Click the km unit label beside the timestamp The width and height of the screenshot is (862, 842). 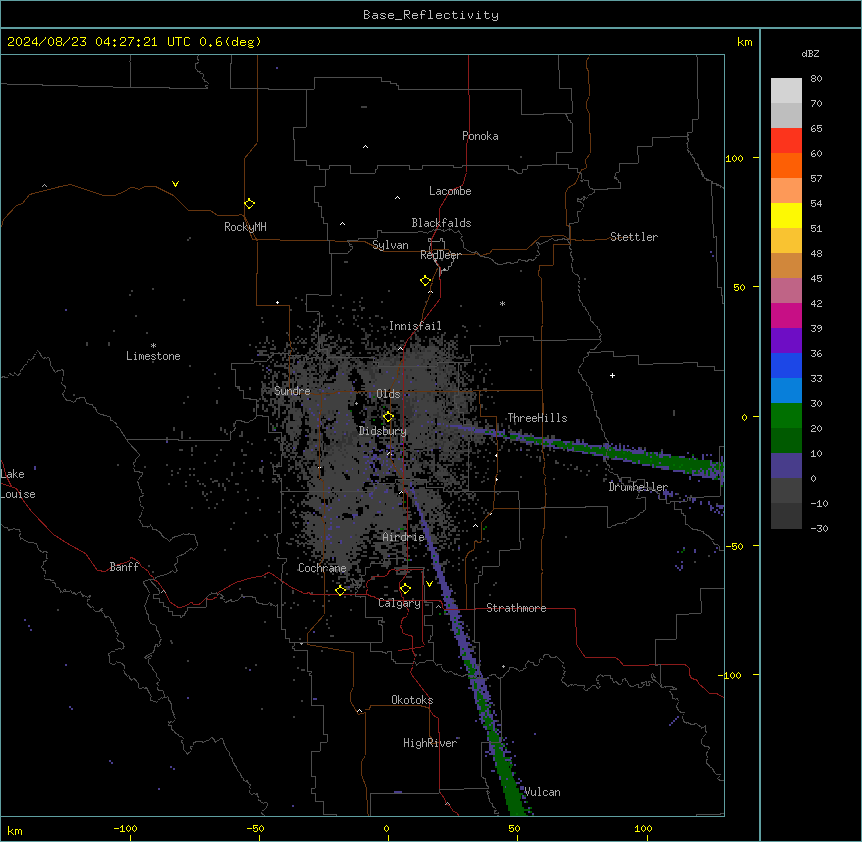[x=744, y=42]
